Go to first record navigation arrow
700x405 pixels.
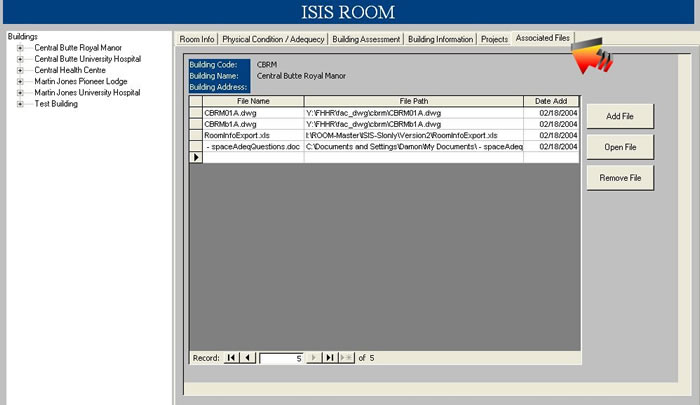[x=231, y=358]
